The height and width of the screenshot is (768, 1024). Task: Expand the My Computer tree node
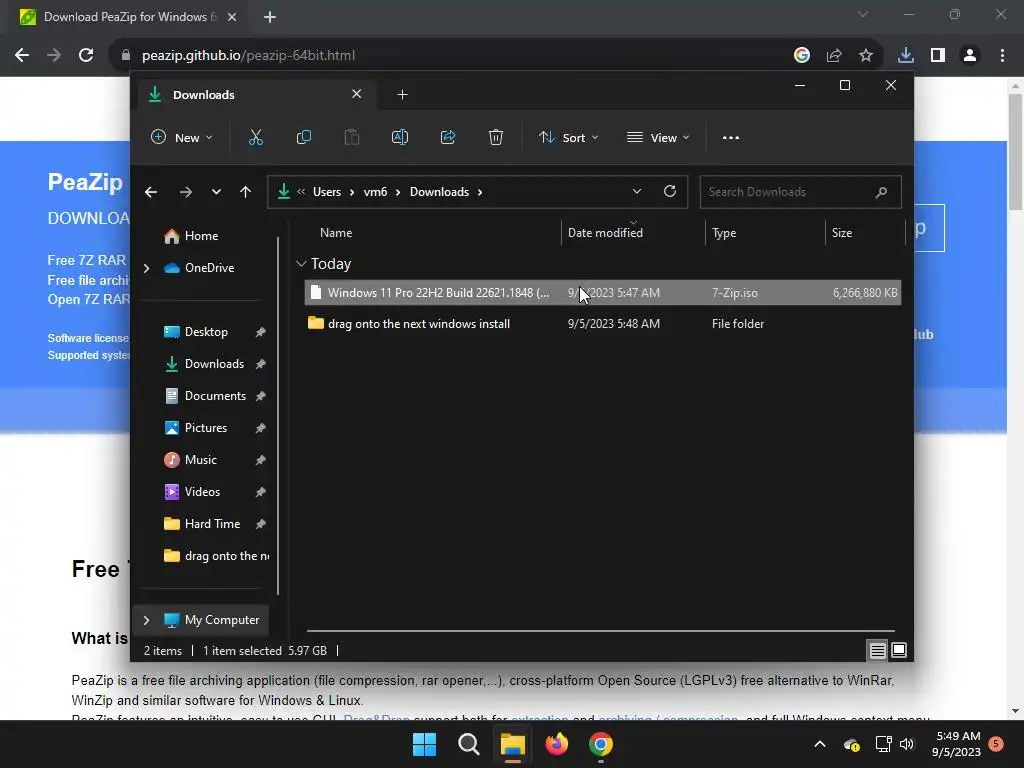[x=146, y=620]
